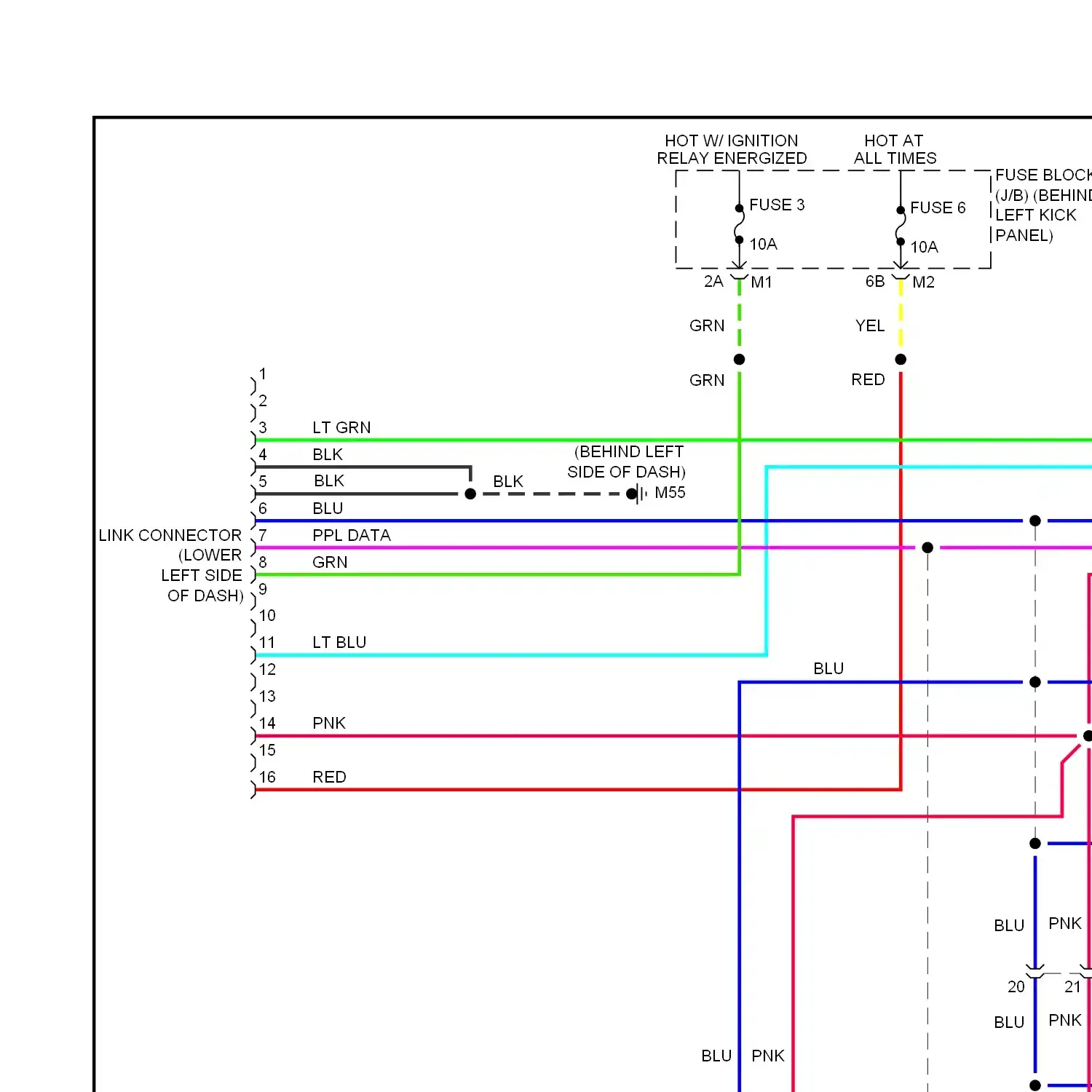Select pin number 15 on the link connector
Viewport: 1092px width, 1092px height.
[x=267, y=750]
